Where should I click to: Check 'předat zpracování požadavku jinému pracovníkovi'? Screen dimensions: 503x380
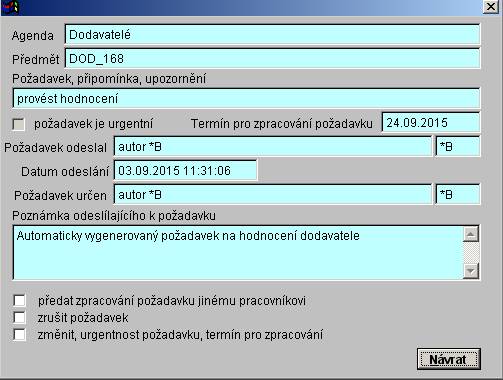pyautogui.click(x=19, y=300)
